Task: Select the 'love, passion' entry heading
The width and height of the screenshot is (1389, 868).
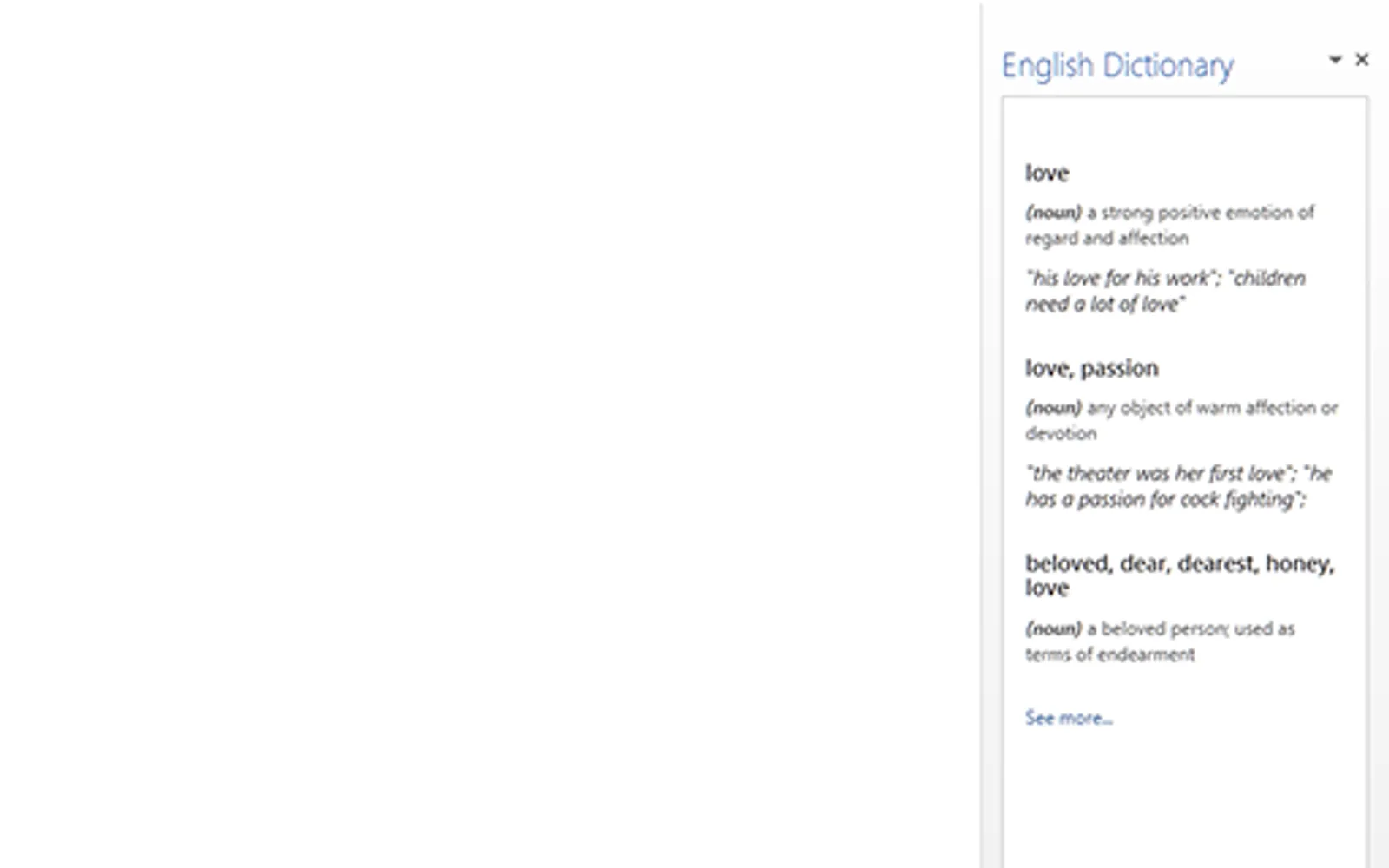Action: point(1091,368)
